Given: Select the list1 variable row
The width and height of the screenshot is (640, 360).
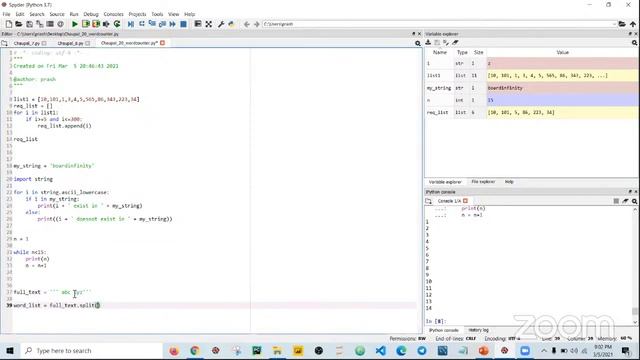Looking at the screenshot, I should [532, 76].
